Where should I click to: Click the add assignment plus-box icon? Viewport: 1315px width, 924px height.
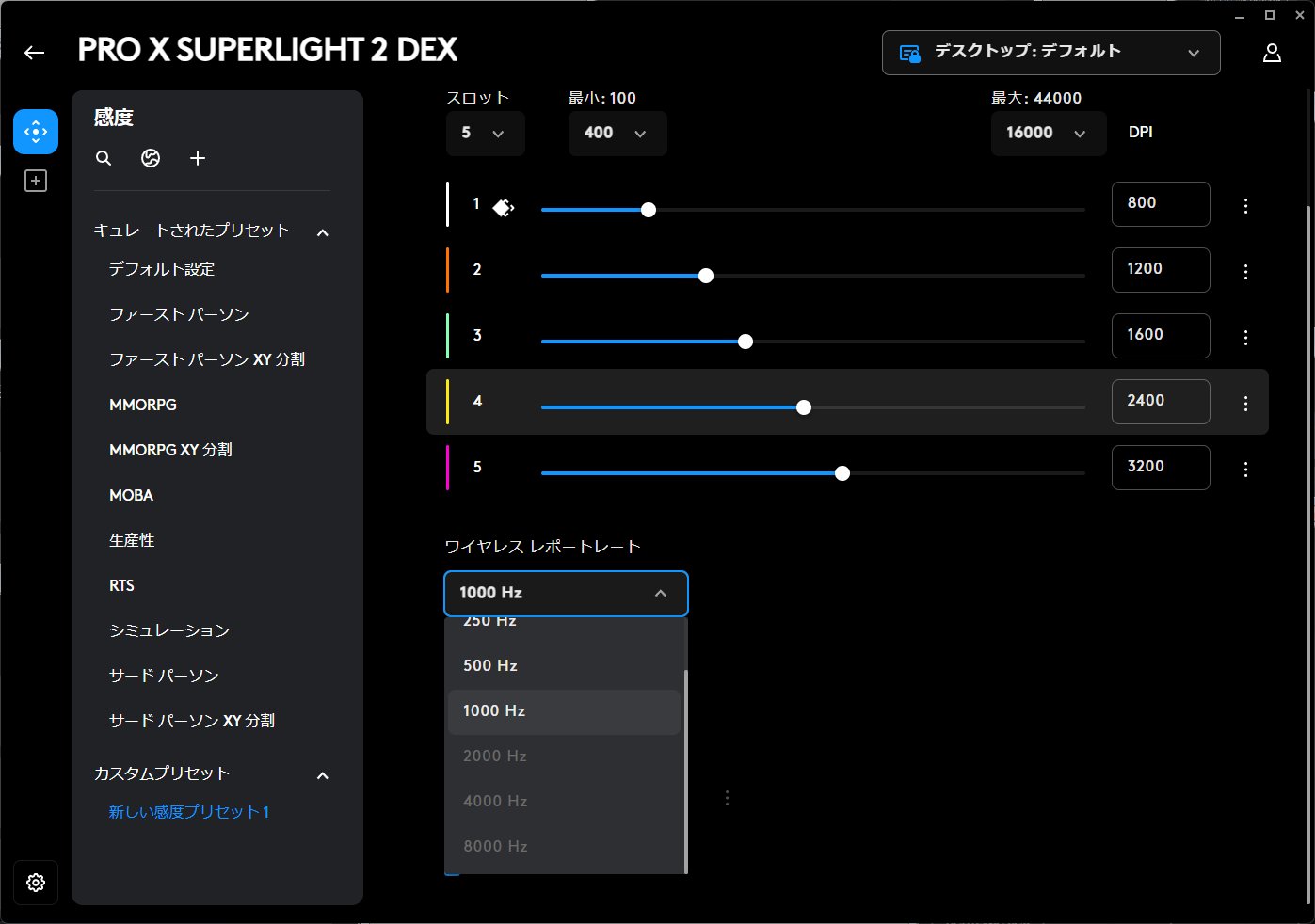coord(36,181)
